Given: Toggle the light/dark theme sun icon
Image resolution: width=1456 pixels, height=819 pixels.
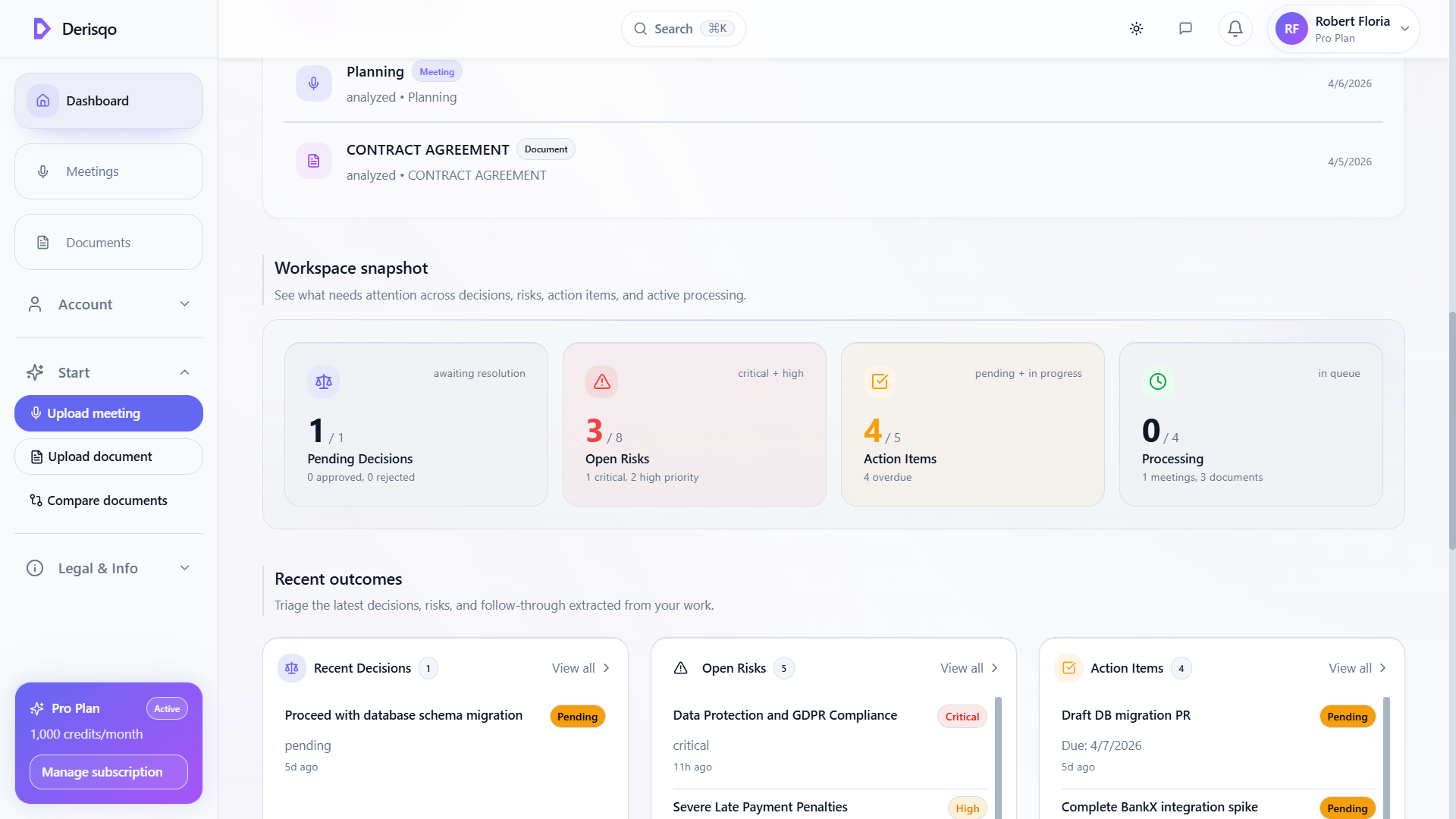Looking at the screenshot, I should [1136, 29].
